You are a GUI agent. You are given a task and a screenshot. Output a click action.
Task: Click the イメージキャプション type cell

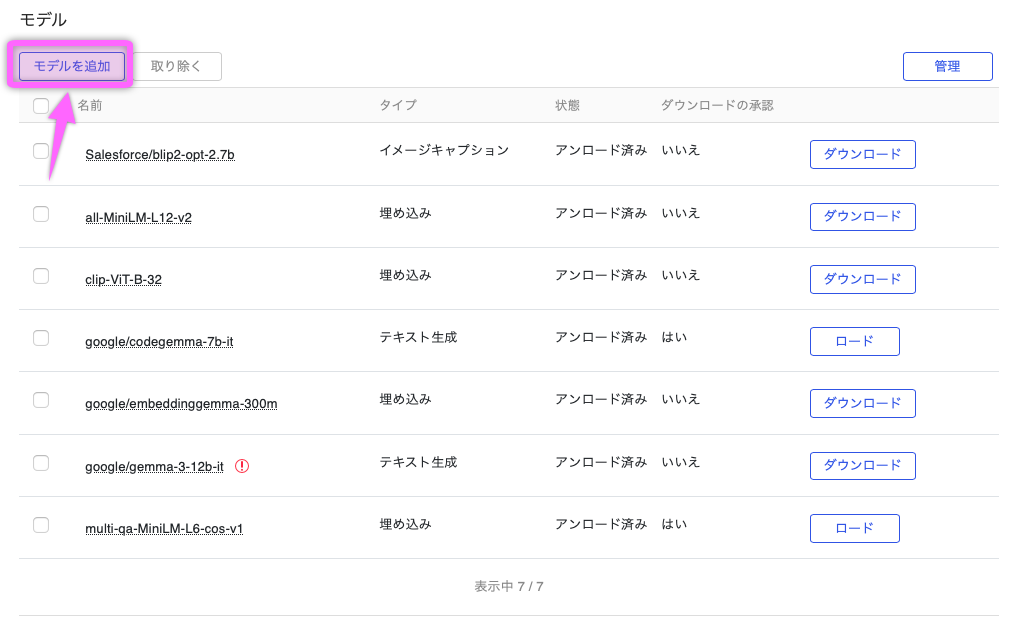(x=444, y=150)
